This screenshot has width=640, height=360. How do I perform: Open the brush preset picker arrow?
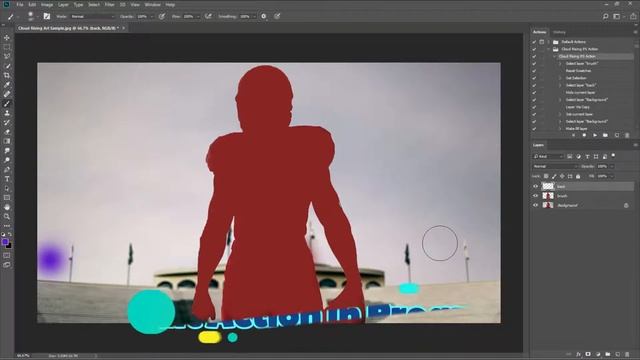click(x=37, y=17)
